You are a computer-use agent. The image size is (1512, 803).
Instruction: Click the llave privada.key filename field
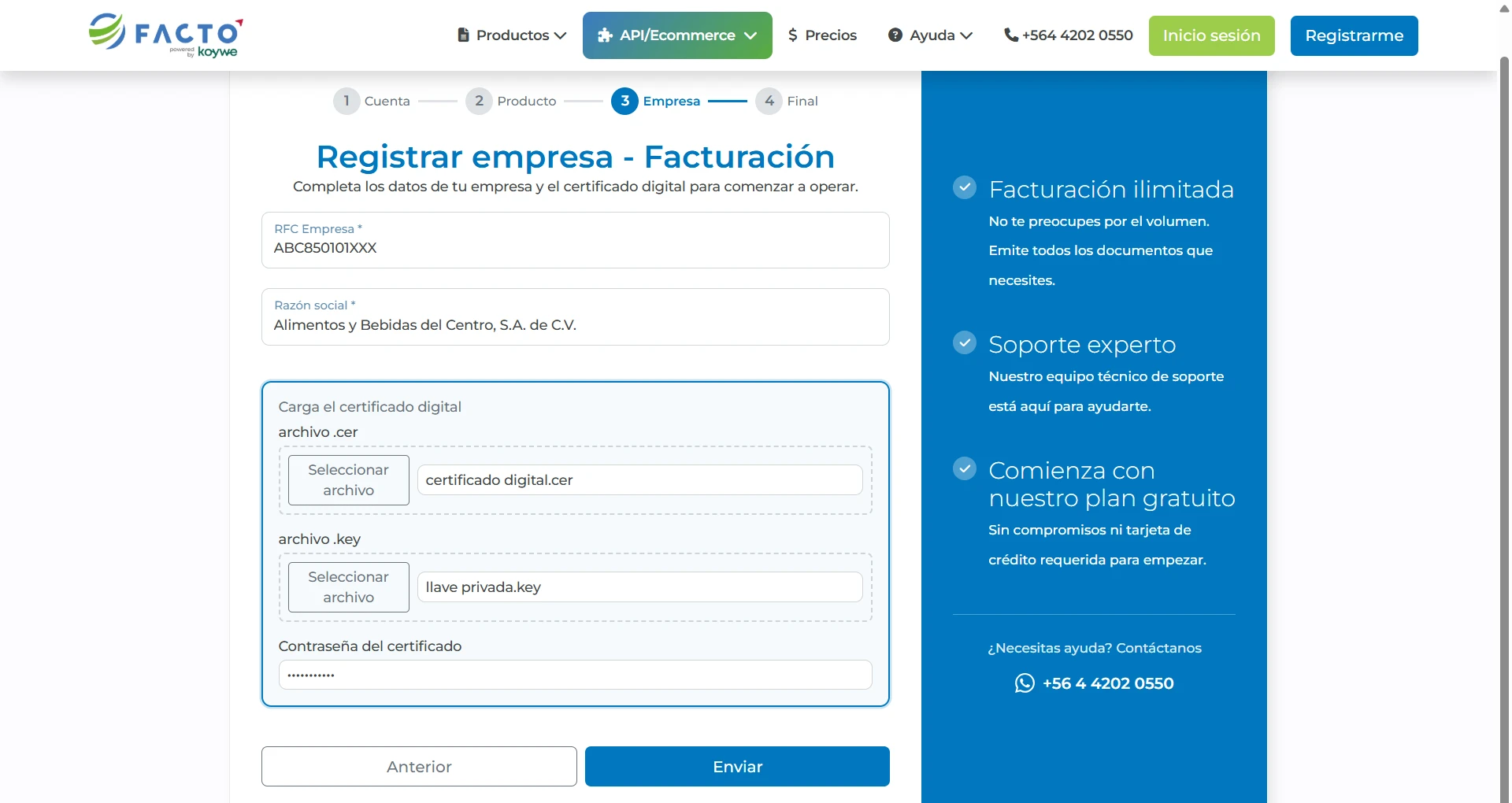coord(639,587)
